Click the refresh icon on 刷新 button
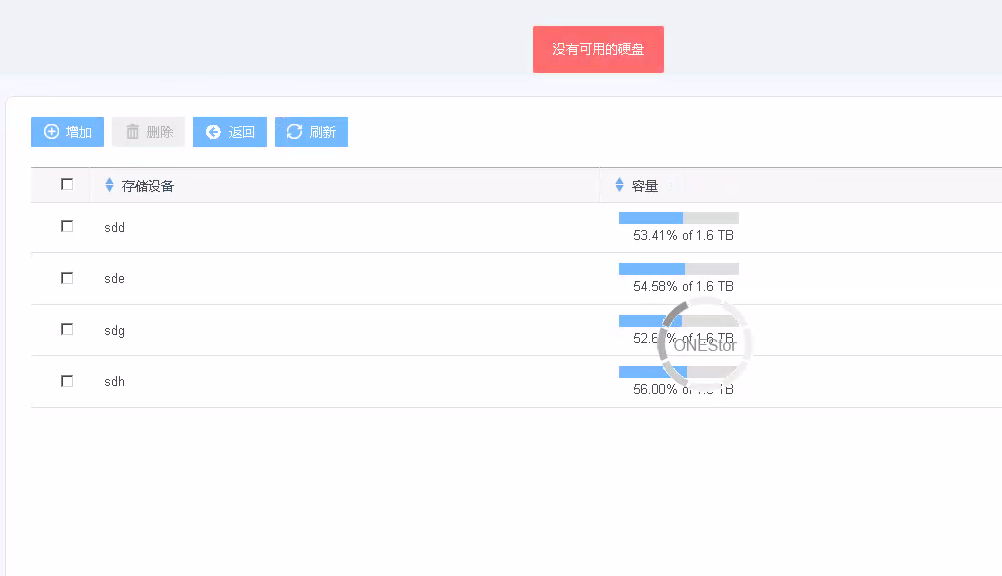 294,132
